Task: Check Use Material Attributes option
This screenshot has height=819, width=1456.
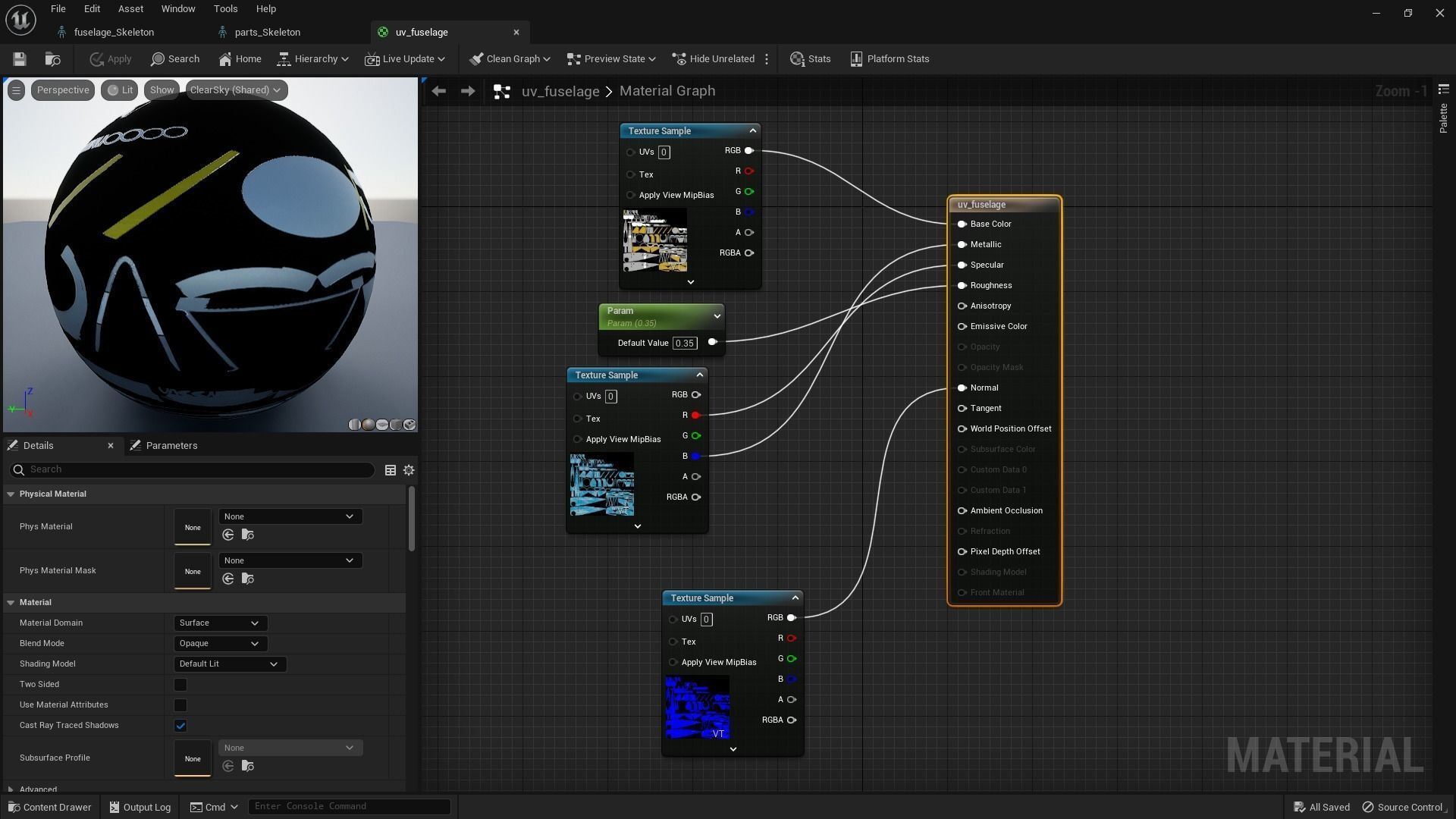Action: point(180,705)
